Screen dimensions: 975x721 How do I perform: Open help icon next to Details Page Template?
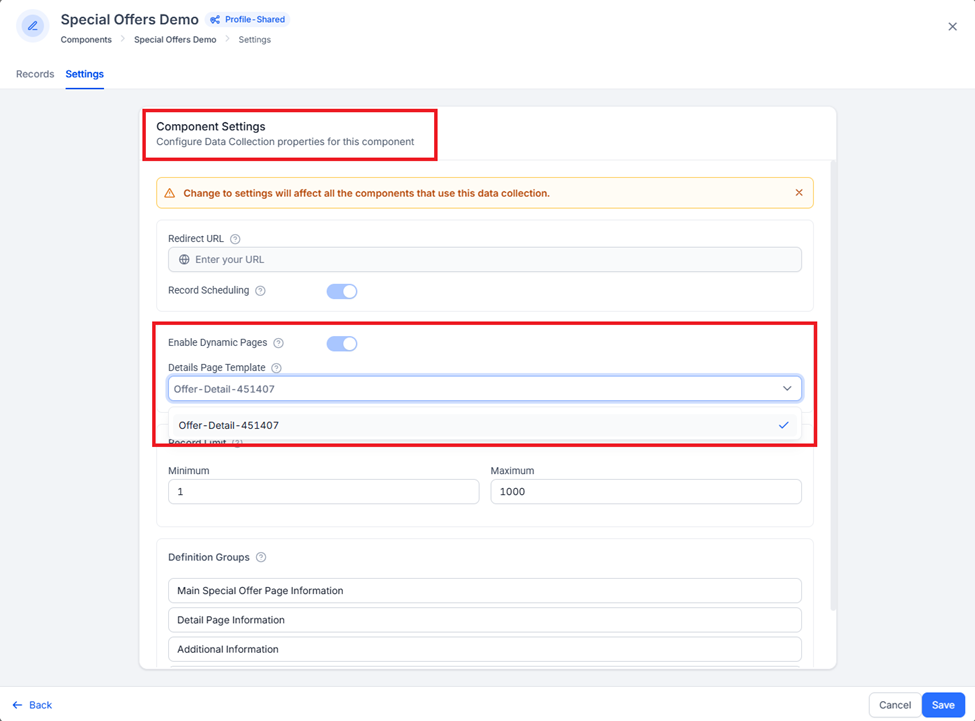click(277, 368)
